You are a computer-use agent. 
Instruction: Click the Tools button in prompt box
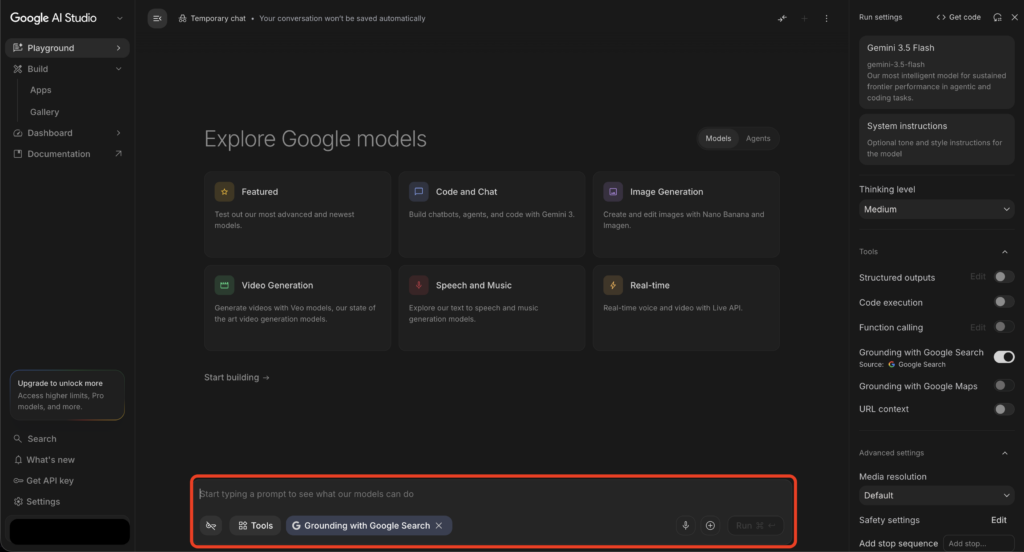[255, 525]
